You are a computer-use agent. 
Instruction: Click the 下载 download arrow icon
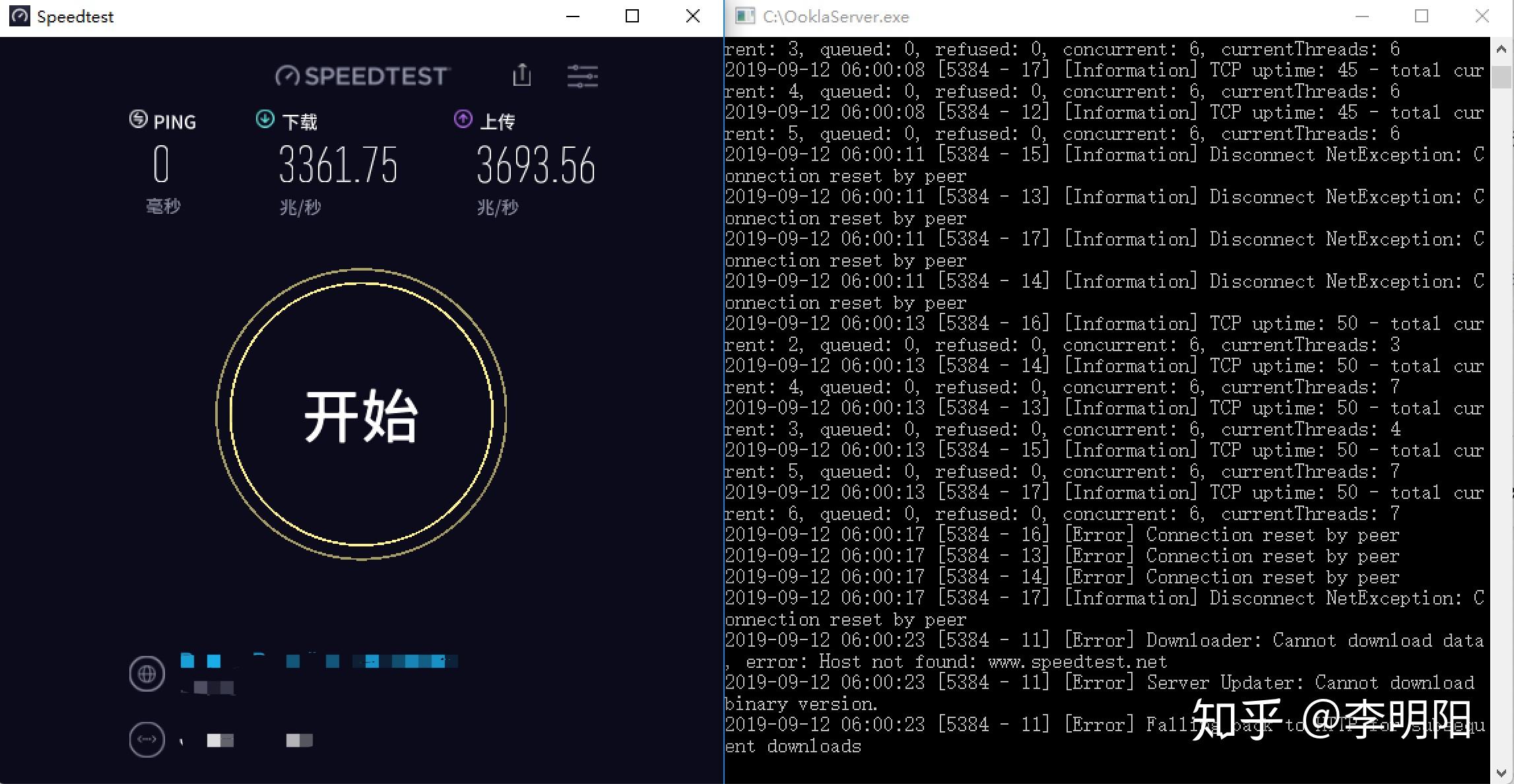click(x=265, y=119)
